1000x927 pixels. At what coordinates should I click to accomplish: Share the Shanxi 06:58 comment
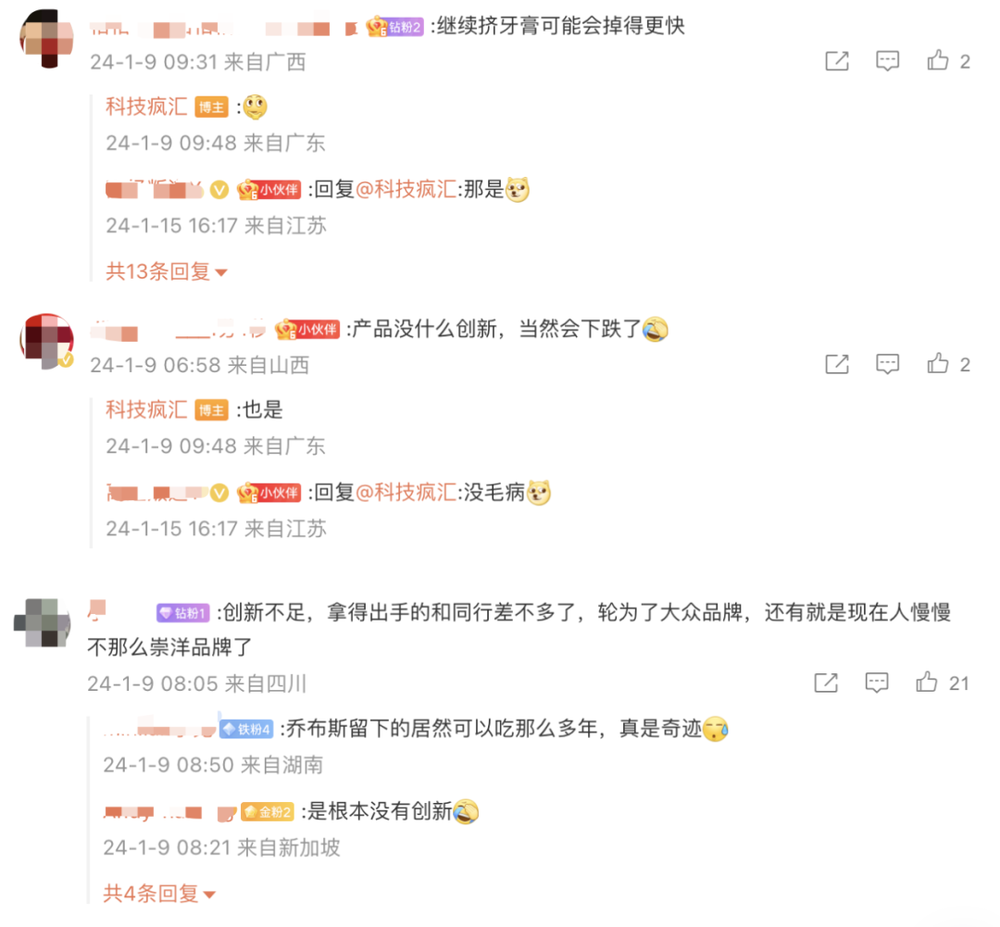[837, 364]
